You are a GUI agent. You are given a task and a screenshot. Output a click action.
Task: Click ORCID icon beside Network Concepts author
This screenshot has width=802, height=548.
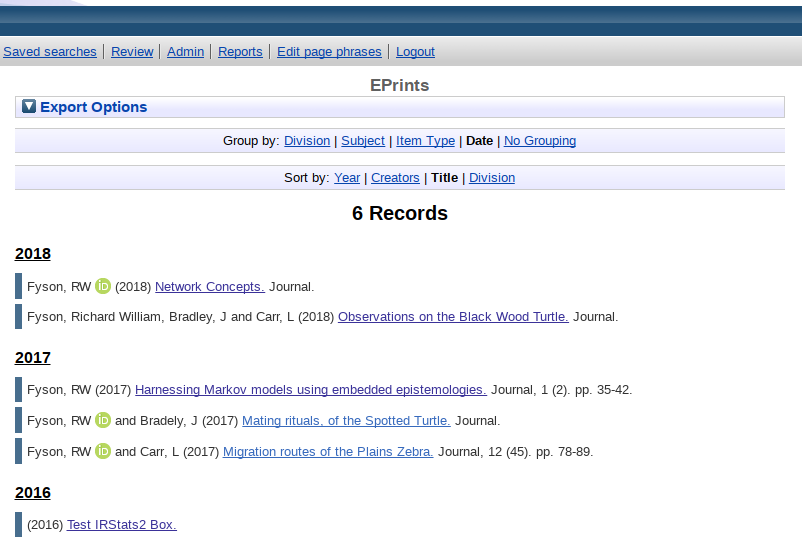(103, 287)
